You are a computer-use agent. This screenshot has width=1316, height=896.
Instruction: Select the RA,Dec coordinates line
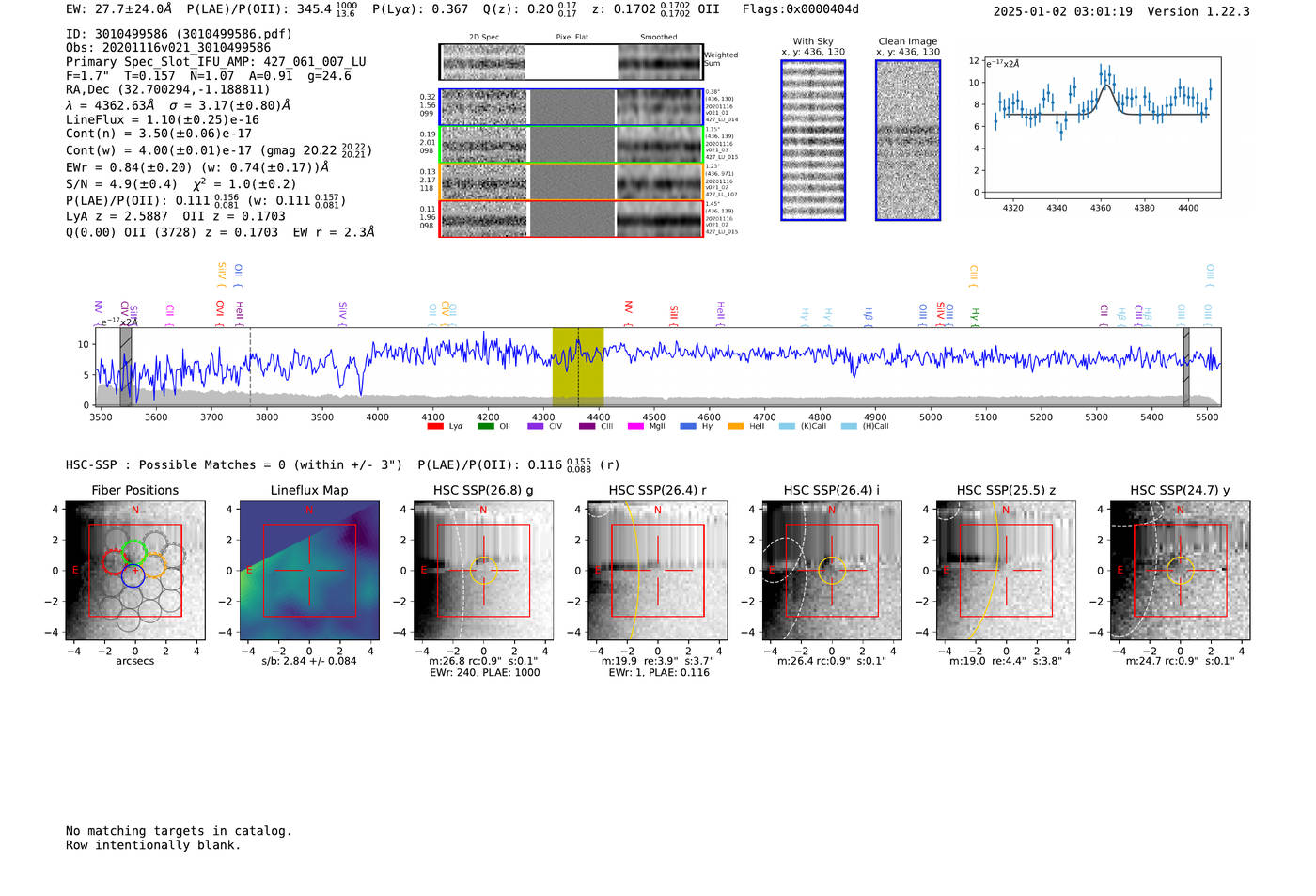(x=167, y=90)
